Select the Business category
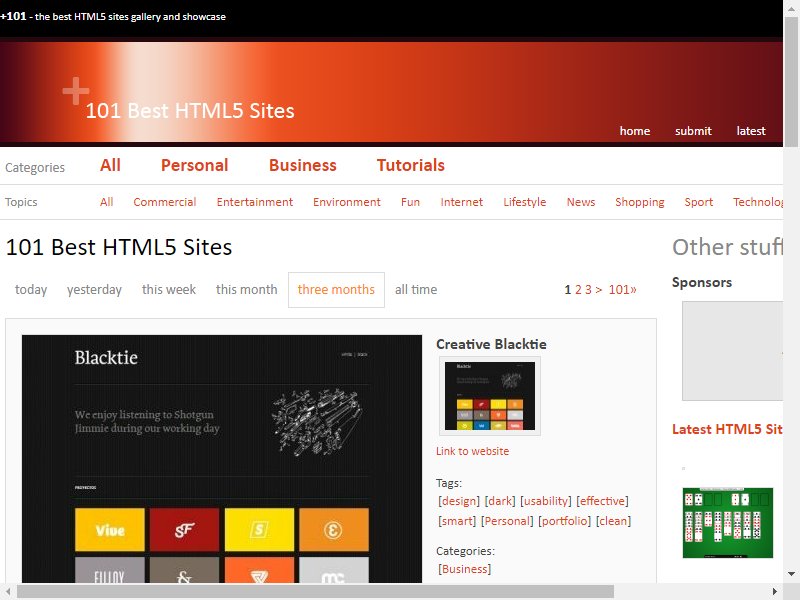The height and width of the screenshot is (600, 800). click(303, 165)
